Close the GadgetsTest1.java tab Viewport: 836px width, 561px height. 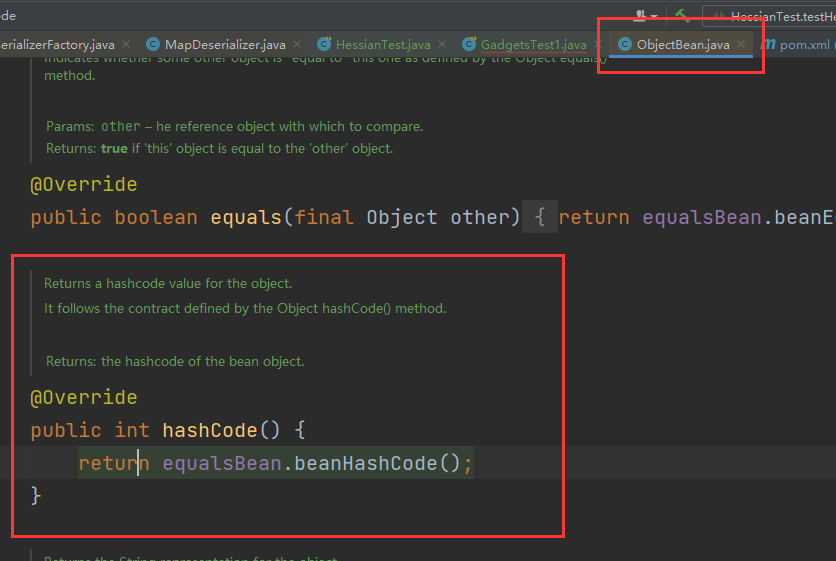pos(597,44)
